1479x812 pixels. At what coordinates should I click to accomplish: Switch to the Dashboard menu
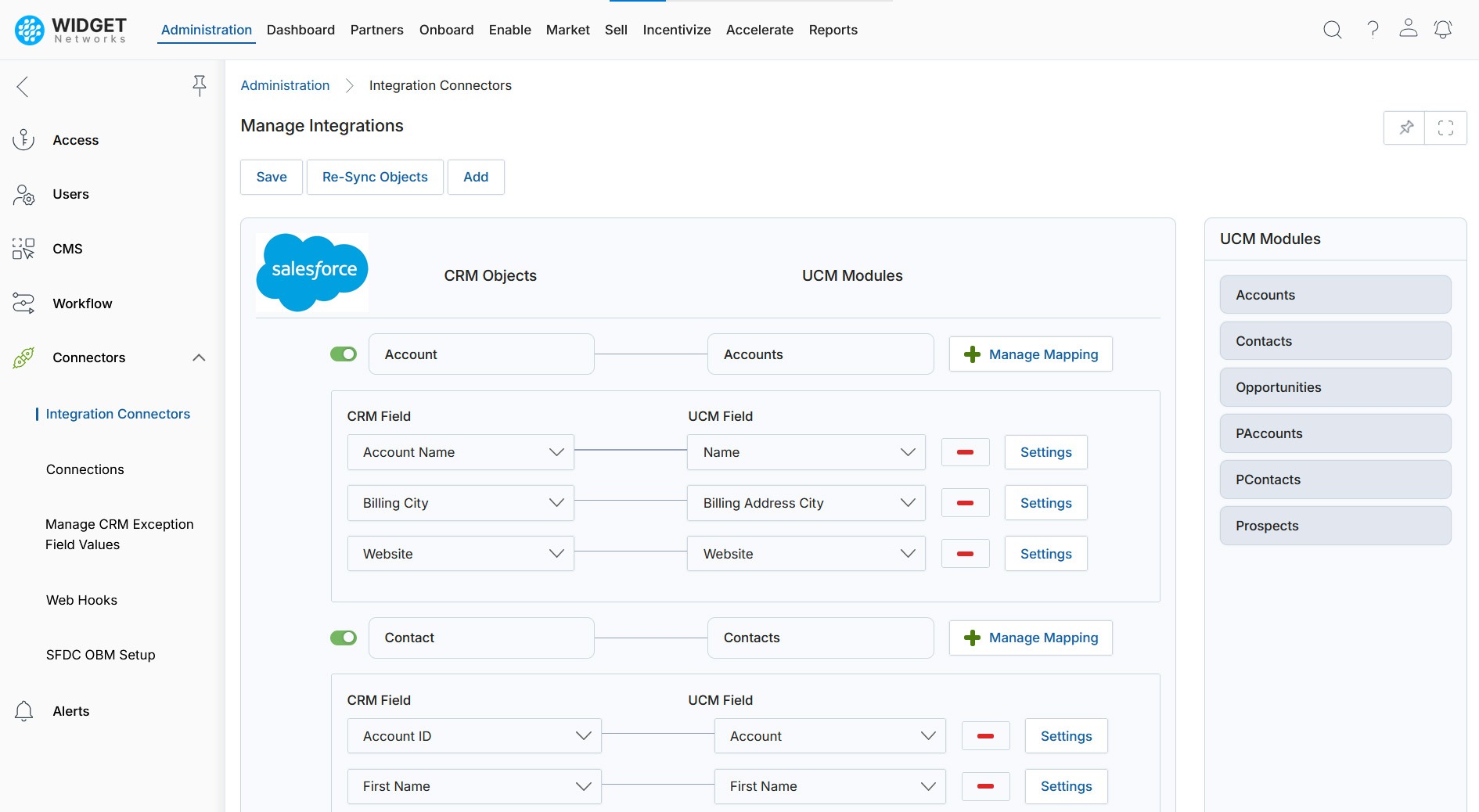[x=300, y=30]
